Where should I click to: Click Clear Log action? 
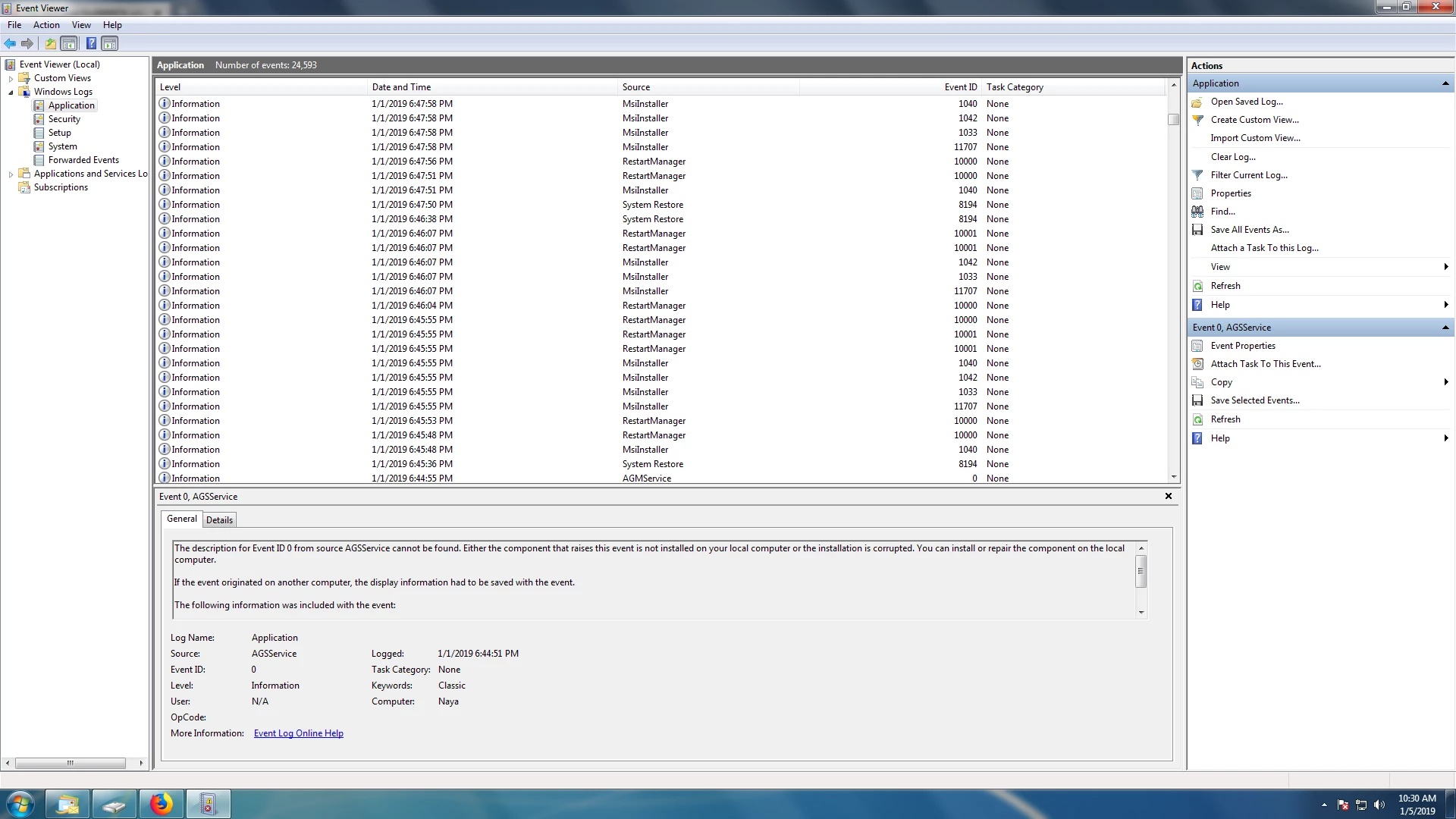coord(1233,157)
